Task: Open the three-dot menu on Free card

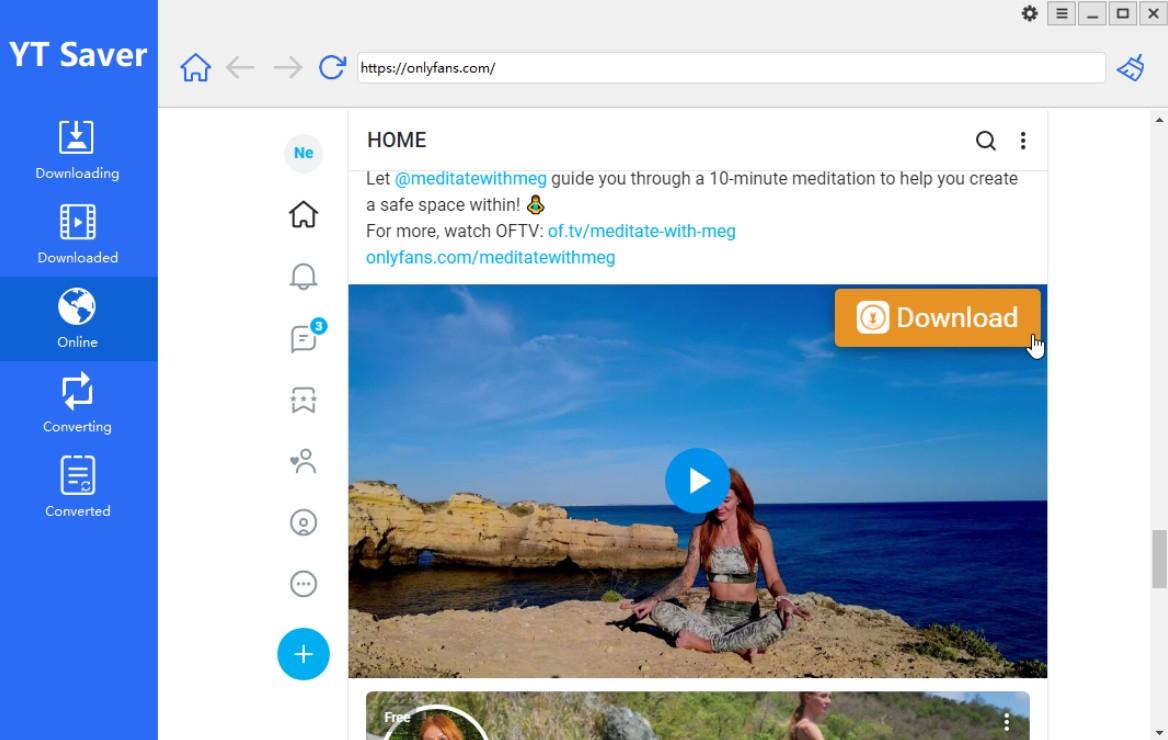Action: [x=1006, y=721]
